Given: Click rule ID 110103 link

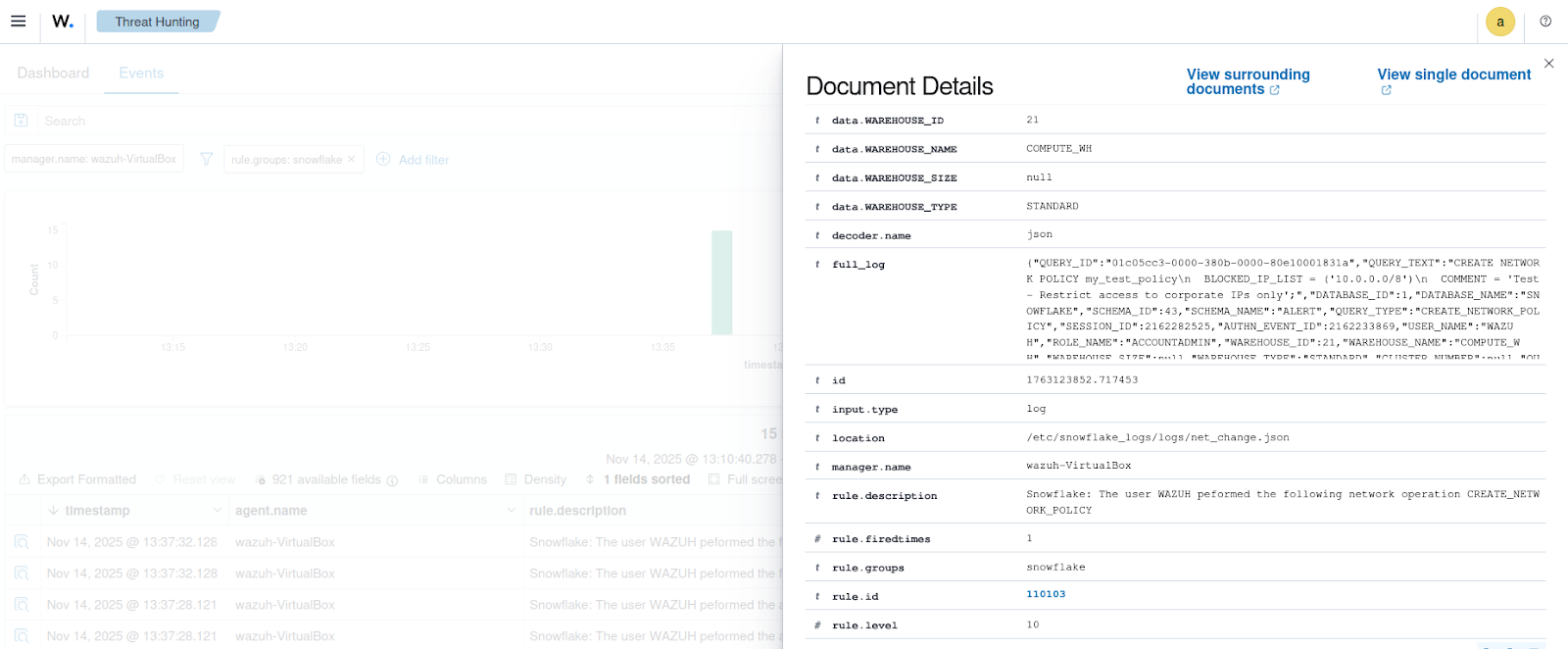Looking at the screenshot, I should (1046, 594).
